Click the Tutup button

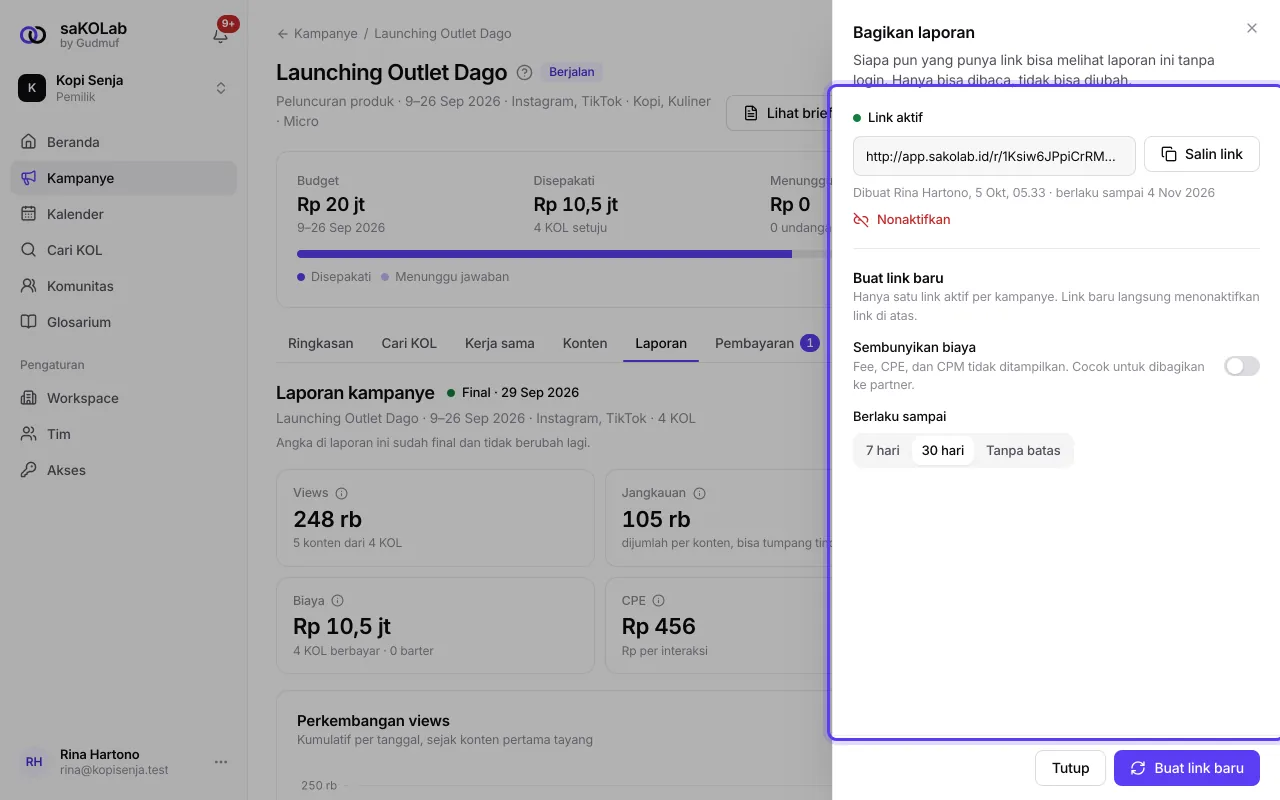pyautogui.click(x=1070, y=768)
